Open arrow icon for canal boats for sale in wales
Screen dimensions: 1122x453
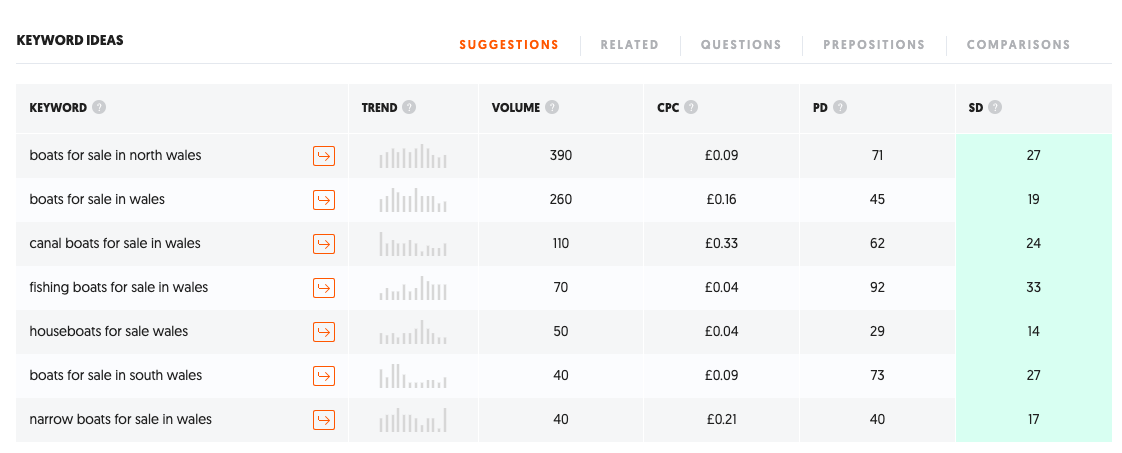[x=323, y=244]
